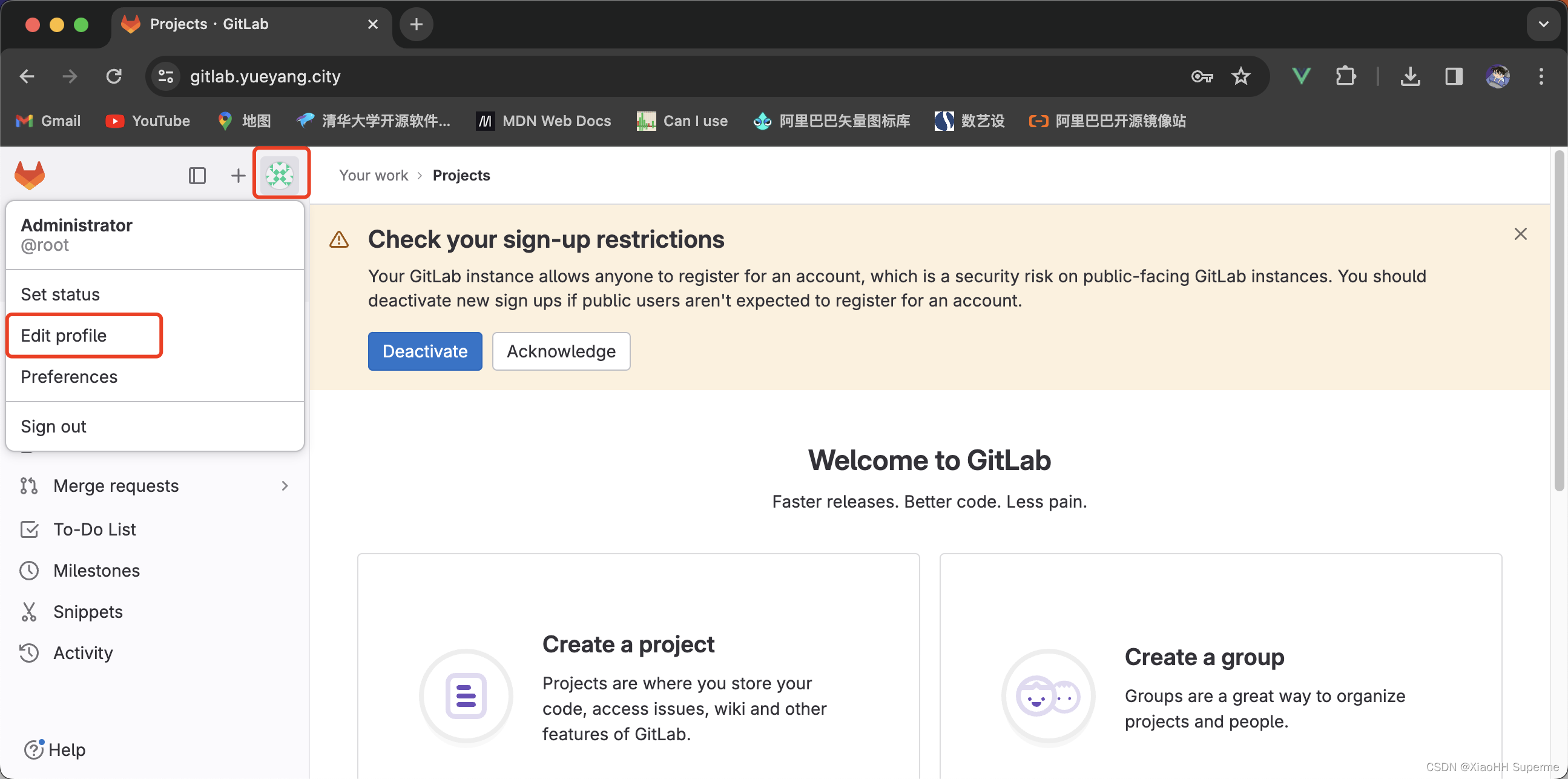The image size is (1568, 779).
Task: Dismiss the sign-up restrictions alert
Action: pyautogui.click(x=1520, y=234)
